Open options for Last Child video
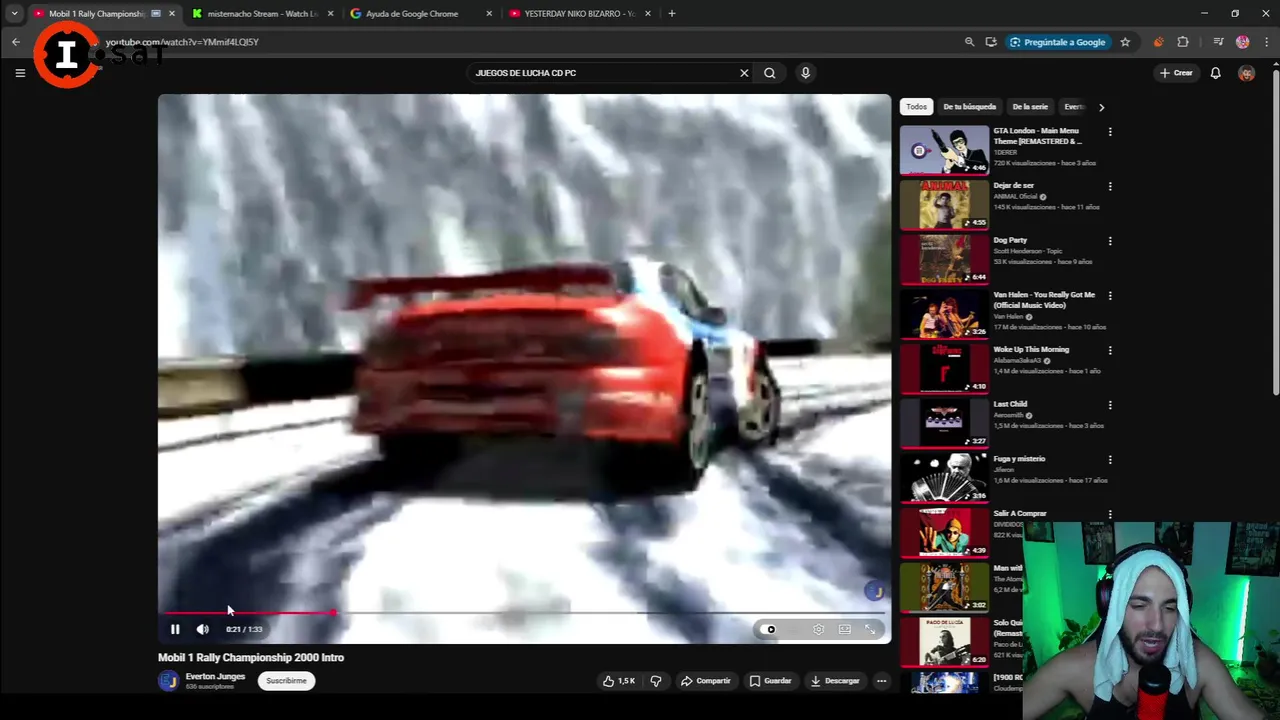 (x=1110, y=405)
